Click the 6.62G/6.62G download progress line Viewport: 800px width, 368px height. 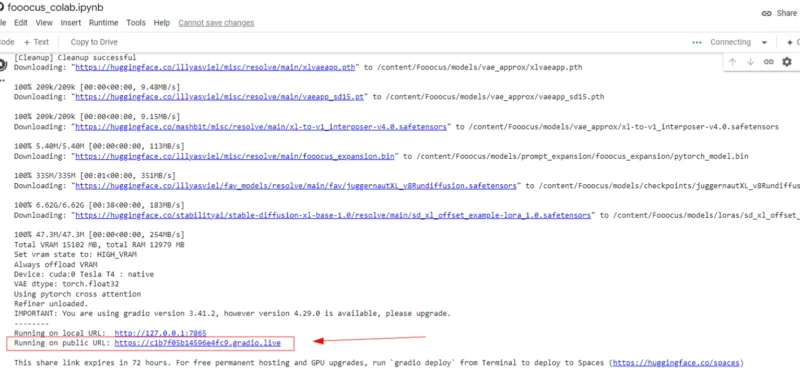(x=99, y=205)
